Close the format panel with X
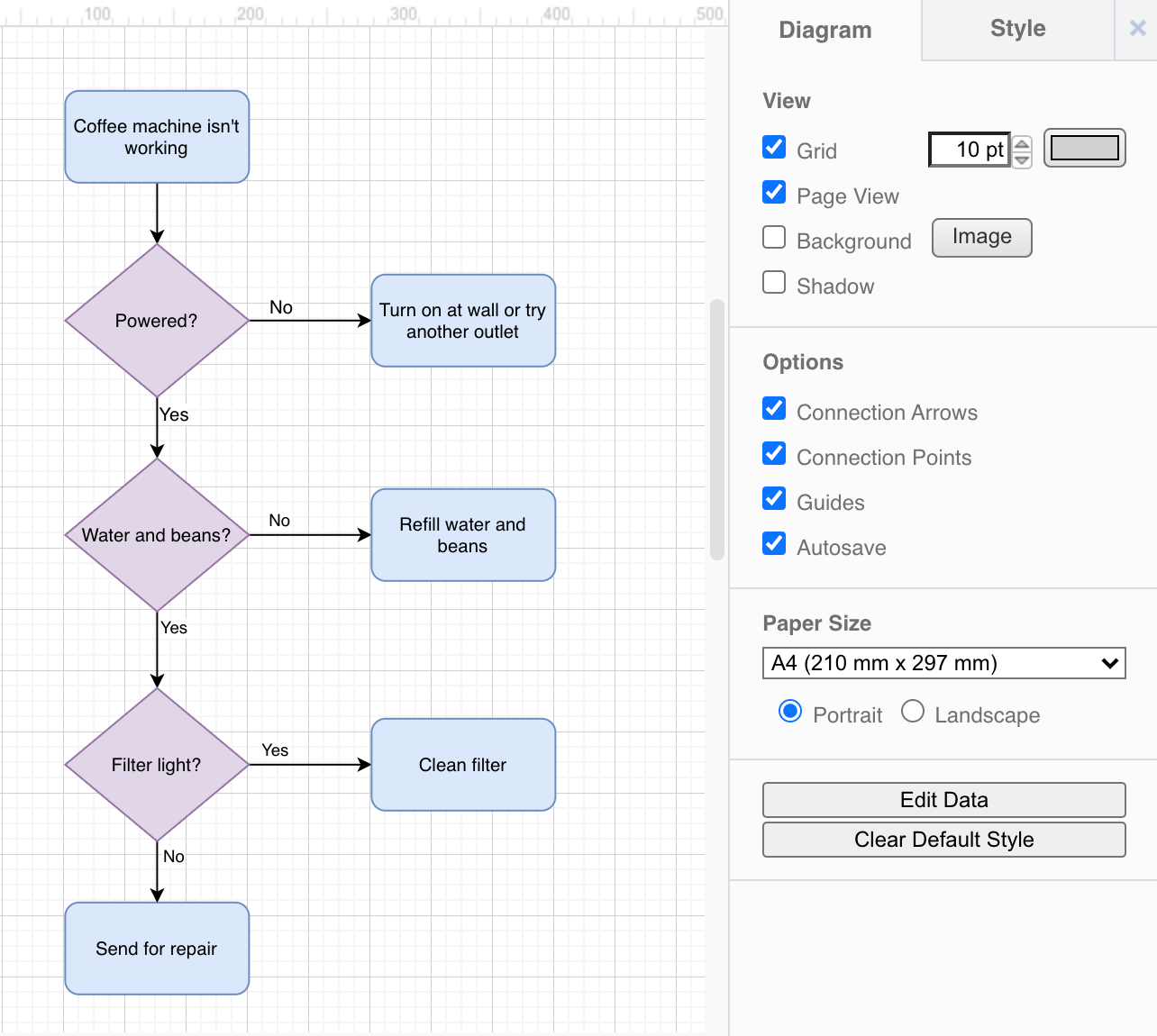The height and width of the screenshot is (1036, 1157). pyautogui.click(x=1137, y=29)
